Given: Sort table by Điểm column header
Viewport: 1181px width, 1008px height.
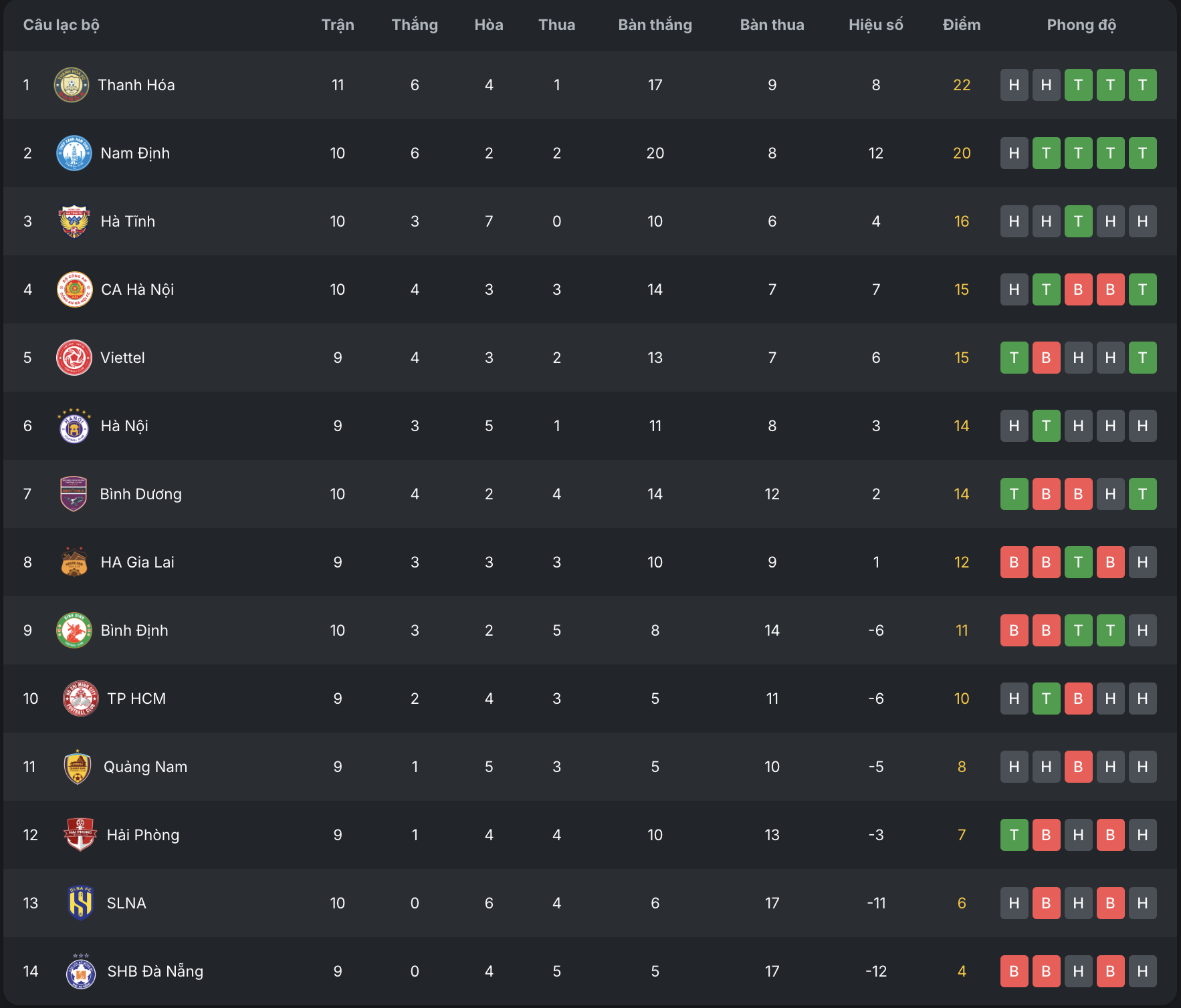Looking at the screenshot, I should coord(962,25).
